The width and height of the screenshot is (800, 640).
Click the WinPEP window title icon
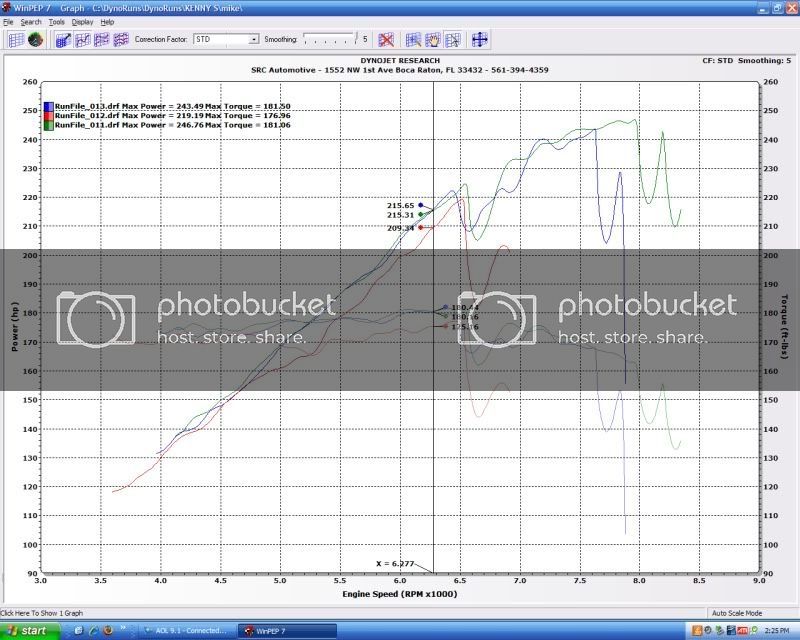click(x=6, y=8)
